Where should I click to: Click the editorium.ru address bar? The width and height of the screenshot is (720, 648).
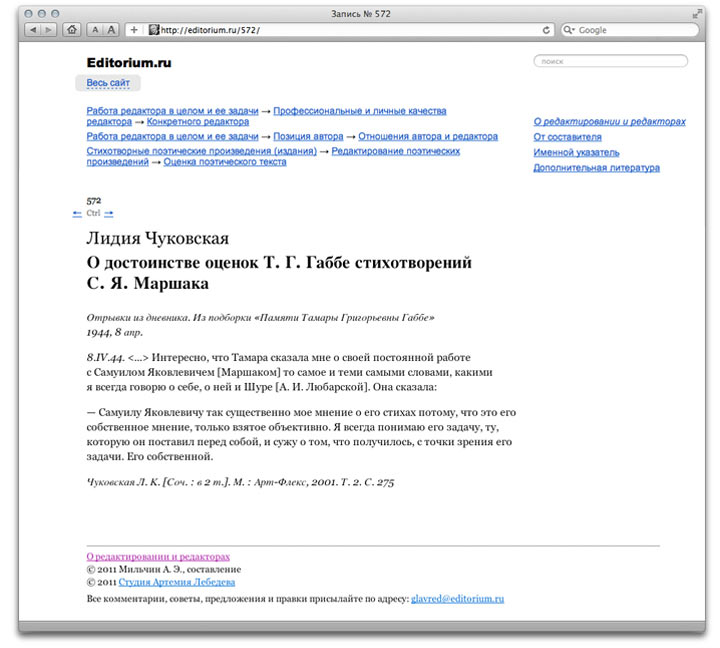tap(350, 30)
